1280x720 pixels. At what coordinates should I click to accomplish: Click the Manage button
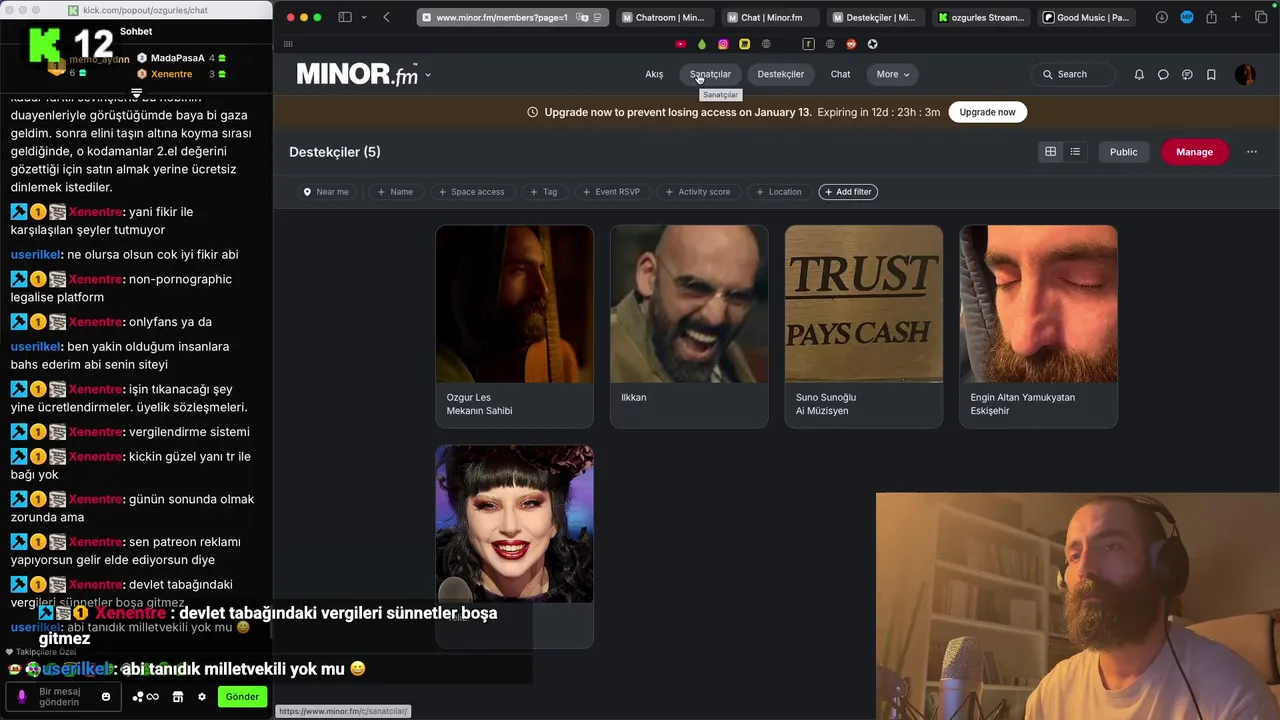[x=1194, y=152]
